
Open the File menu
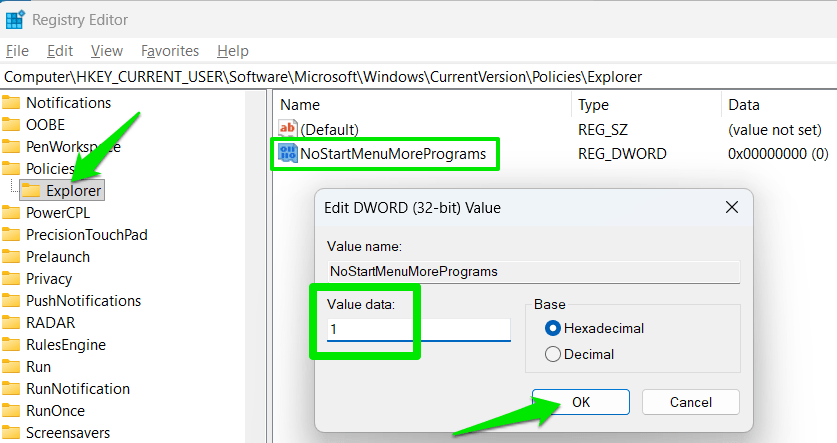point(17,51)
